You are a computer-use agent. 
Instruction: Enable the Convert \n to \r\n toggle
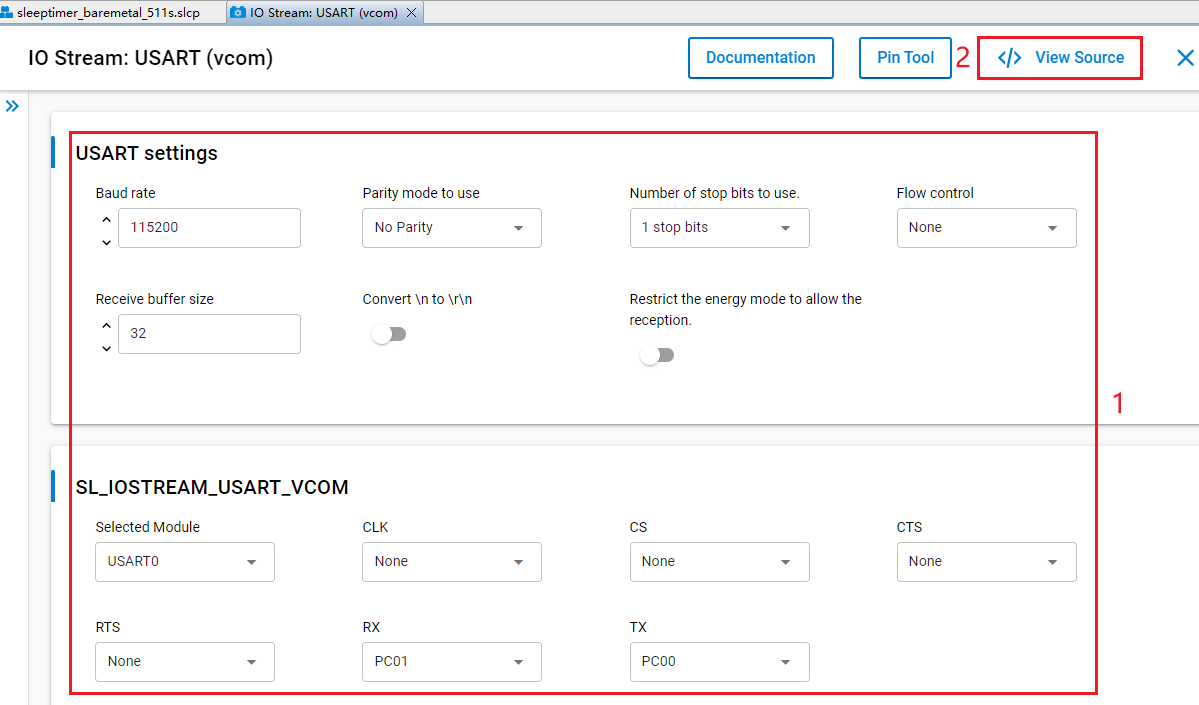(389, 333)
